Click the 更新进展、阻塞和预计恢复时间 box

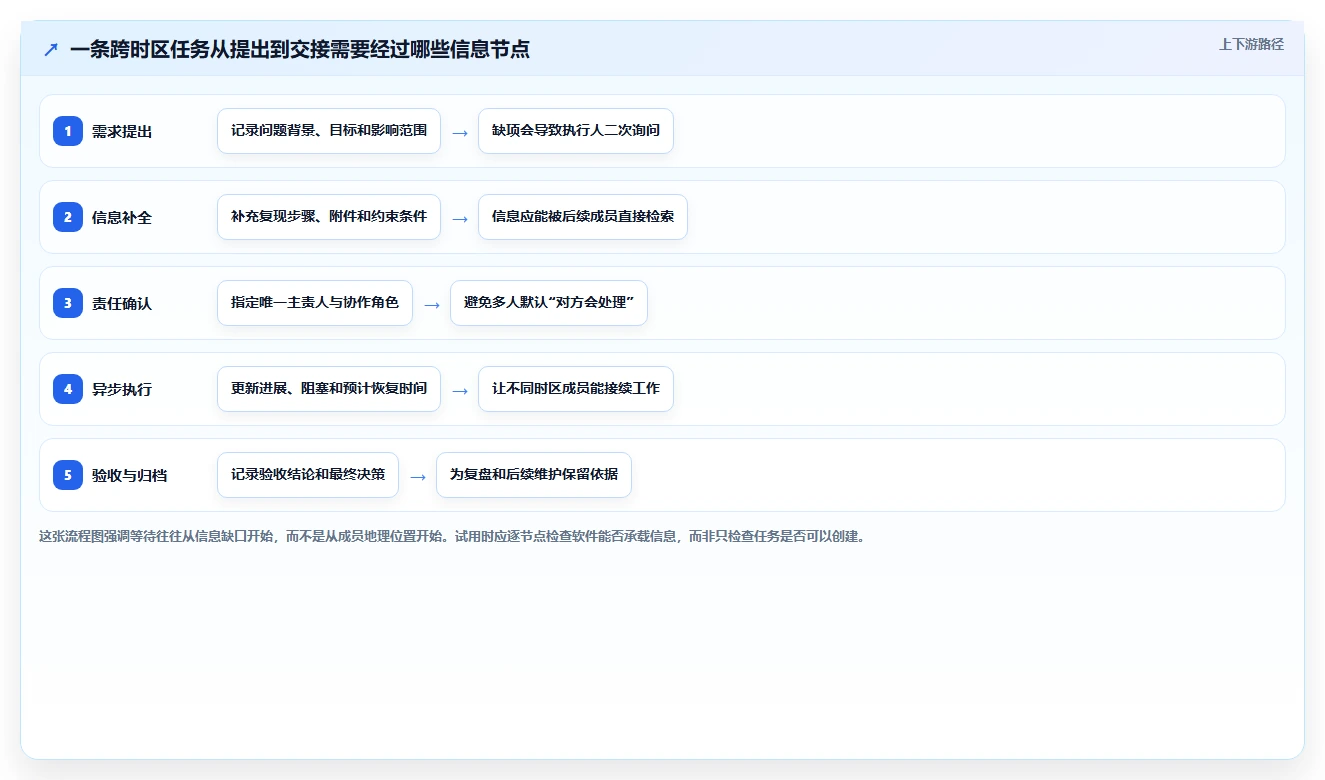pos(329,389)
